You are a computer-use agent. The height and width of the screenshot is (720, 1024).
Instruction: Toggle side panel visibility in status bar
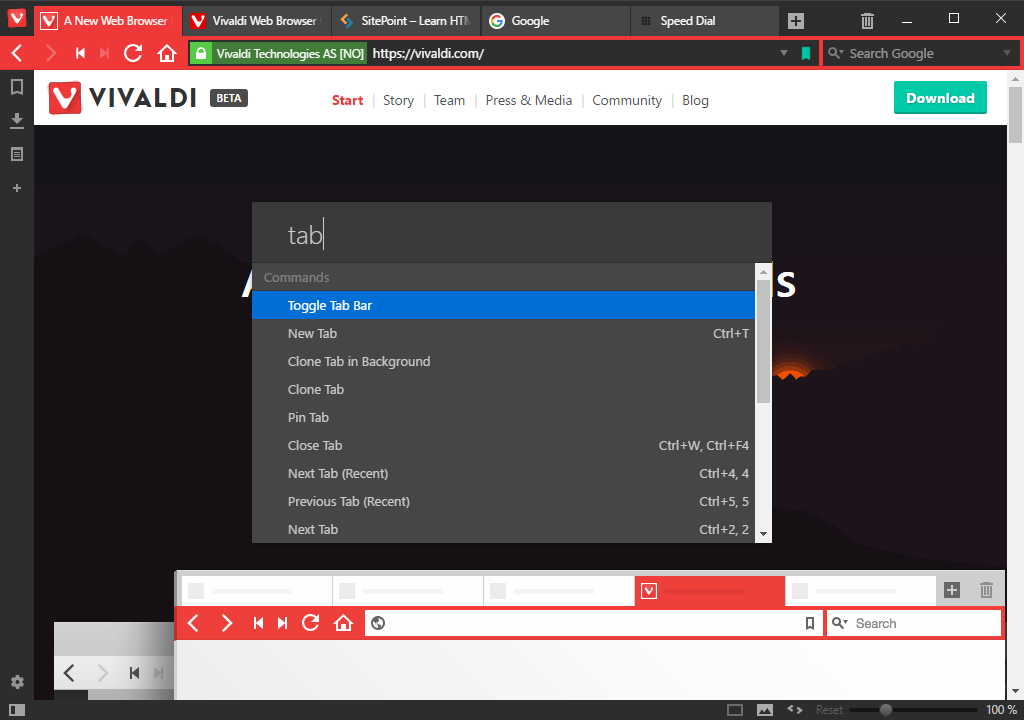(16, 710)
